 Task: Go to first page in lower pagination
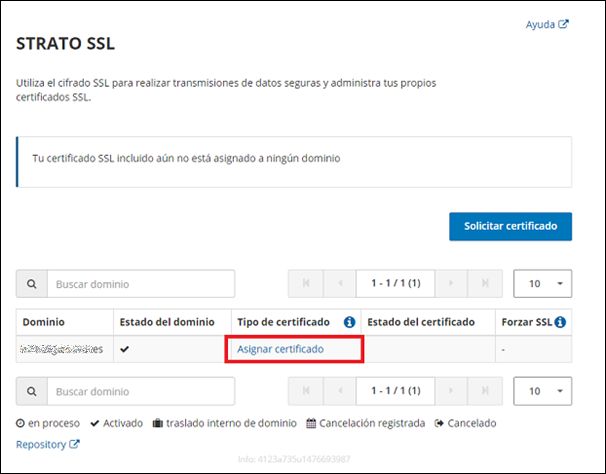306,391
